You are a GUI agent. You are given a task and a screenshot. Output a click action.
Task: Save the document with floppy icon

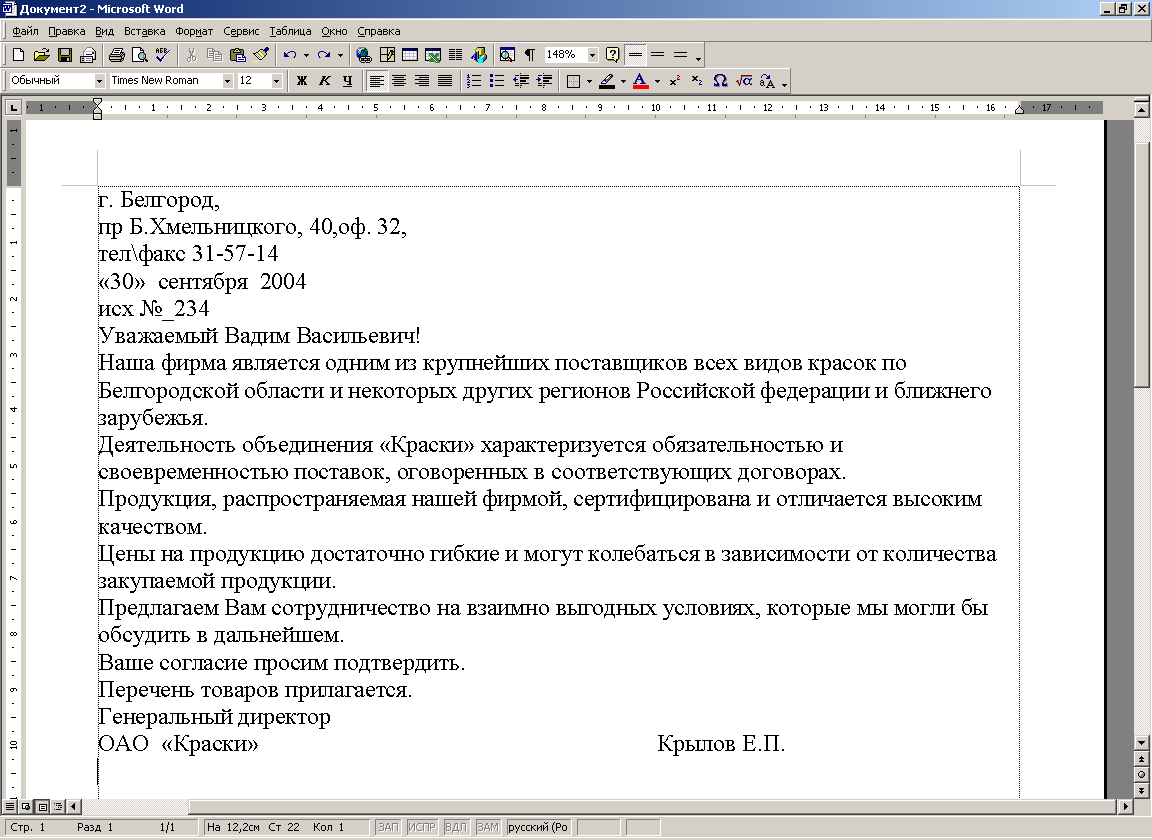65,54
